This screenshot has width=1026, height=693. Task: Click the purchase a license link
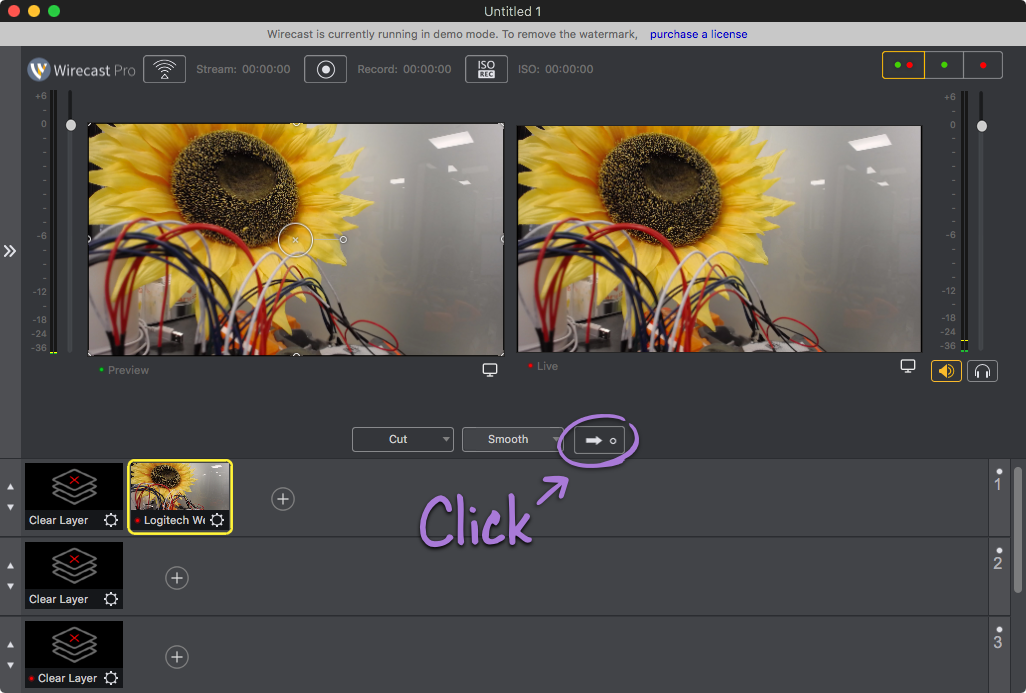(698, 34)
